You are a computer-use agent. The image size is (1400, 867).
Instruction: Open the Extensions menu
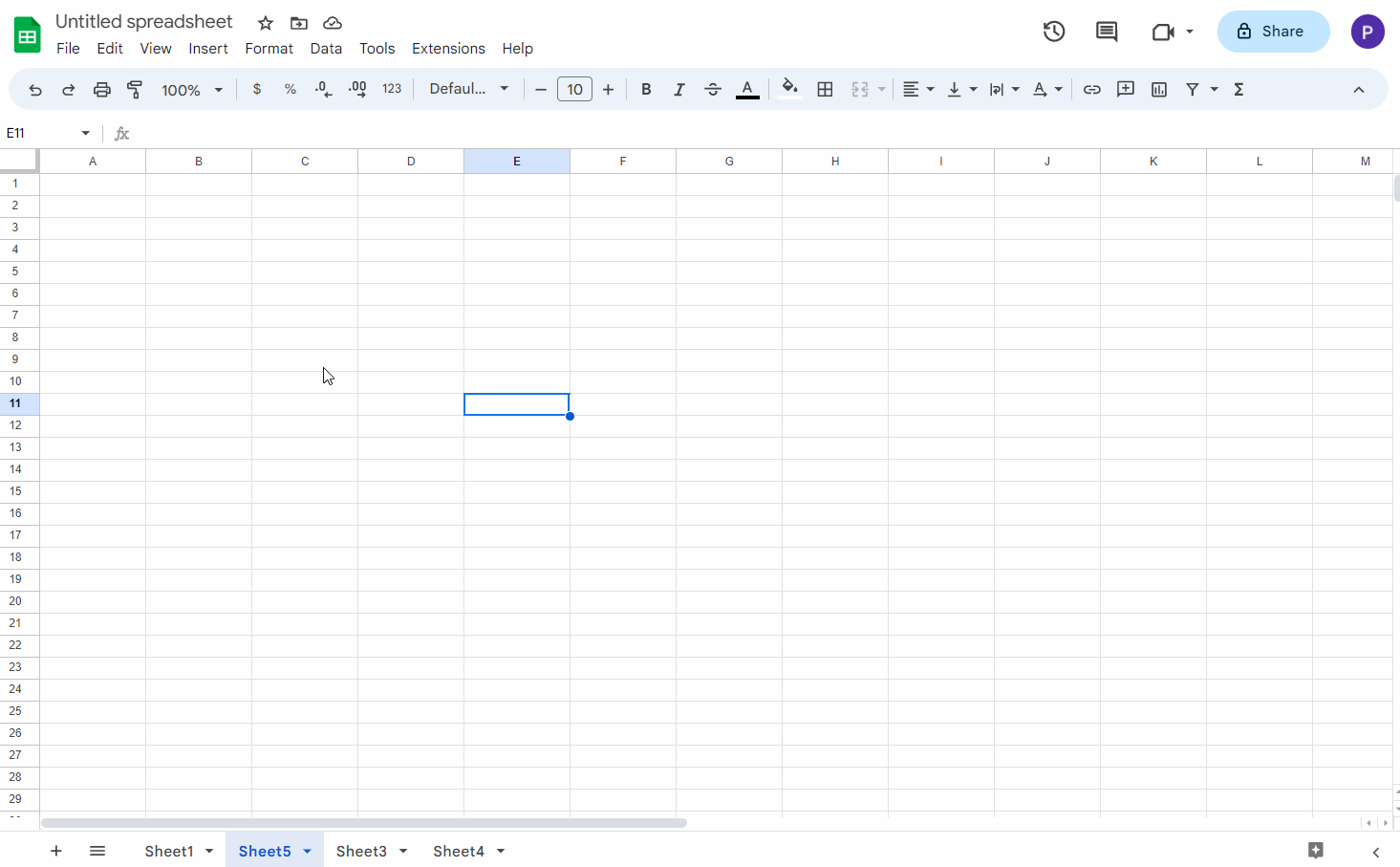tap(448, 49)
